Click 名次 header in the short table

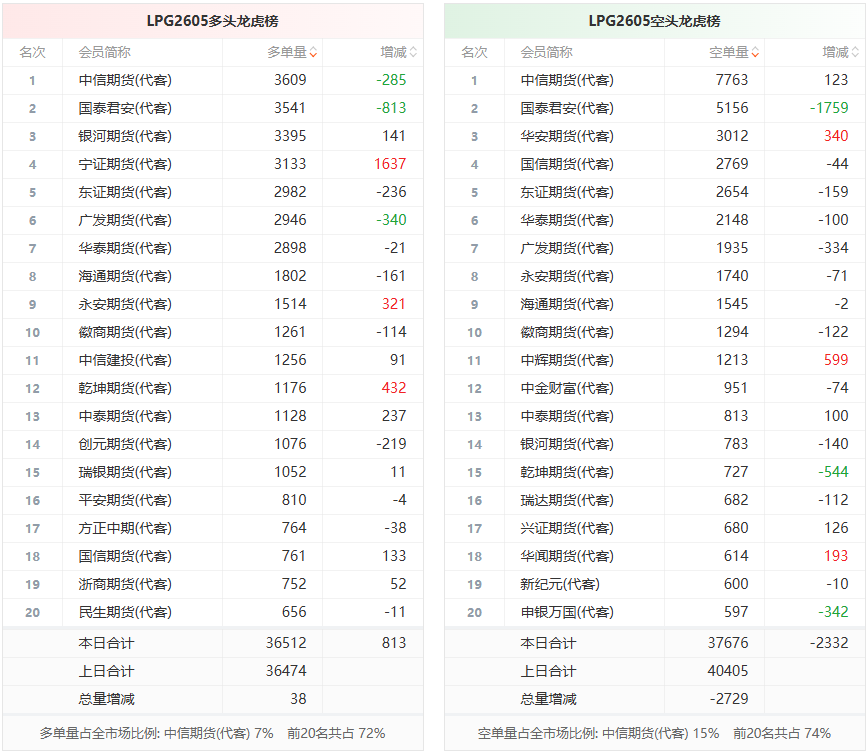click(474, 53)
